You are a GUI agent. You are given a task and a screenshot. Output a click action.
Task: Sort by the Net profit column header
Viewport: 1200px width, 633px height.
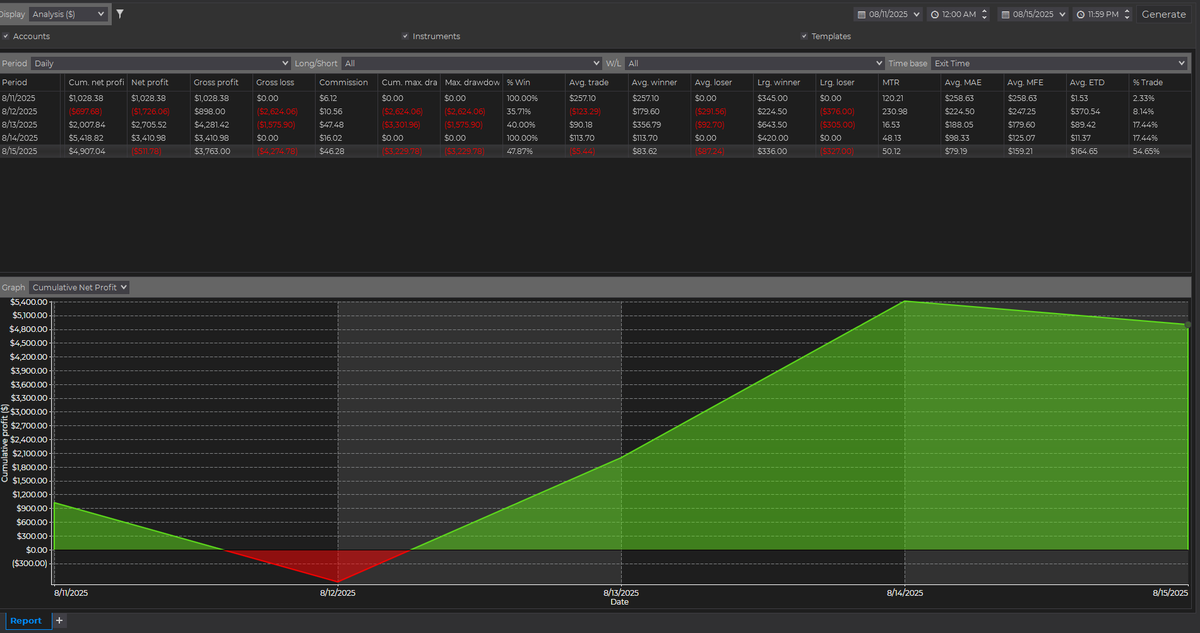tap(158, 82)
